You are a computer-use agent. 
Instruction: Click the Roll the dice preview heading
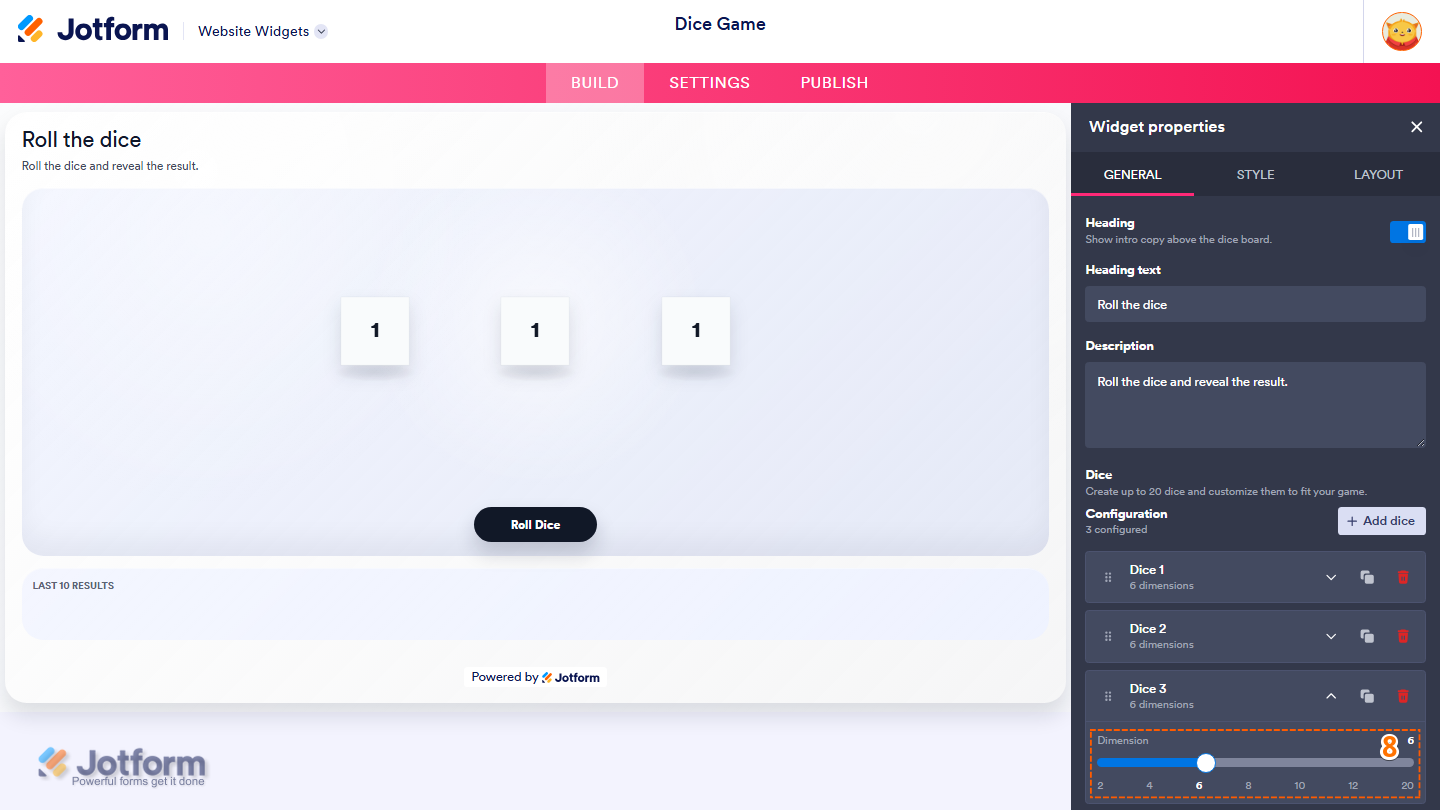[82, 140]
